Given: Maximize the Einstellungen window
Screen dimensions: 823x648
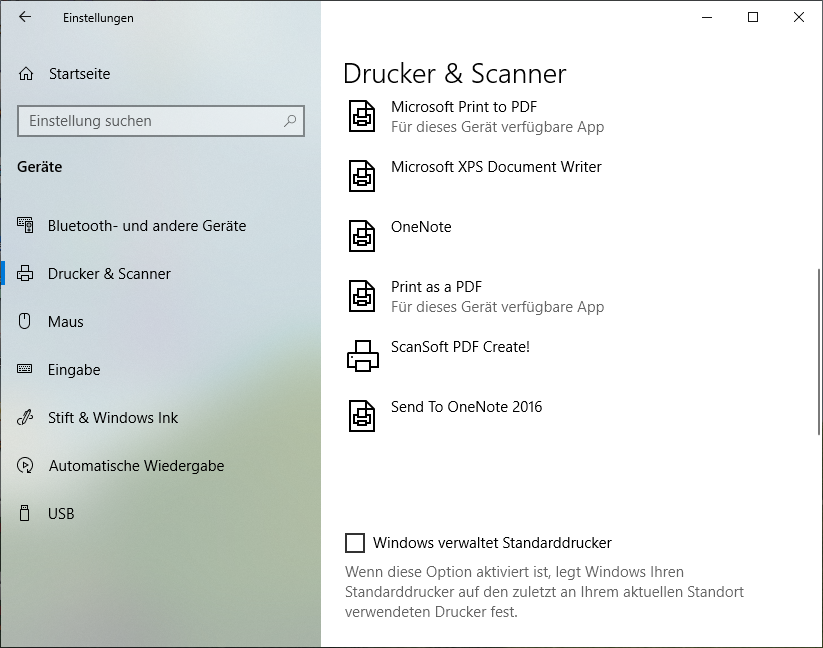Looking at the screenshot, I should click(753, 17).
